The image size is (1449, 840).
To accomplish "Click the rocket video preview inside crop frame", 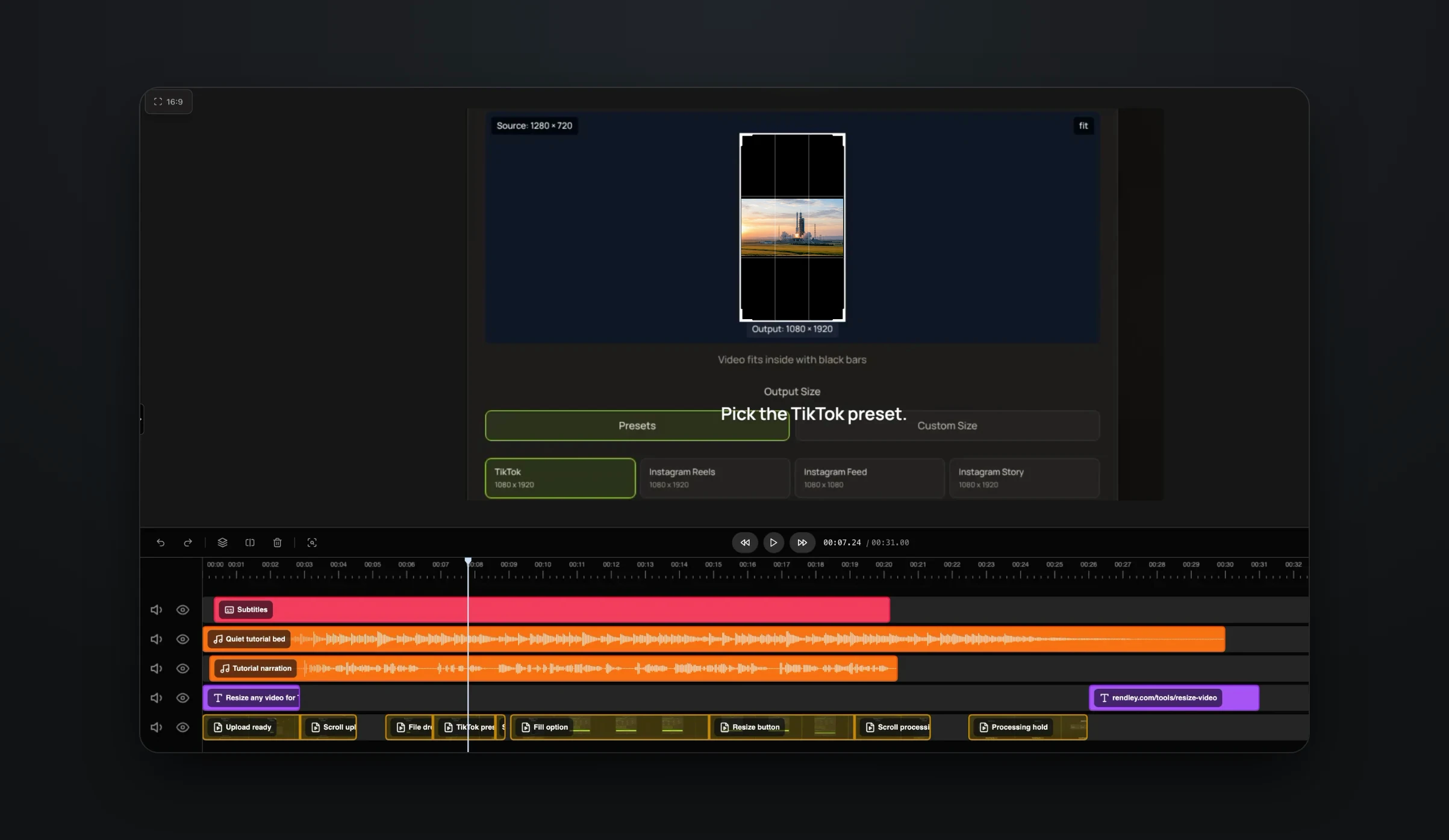I will click(x=792, y=228).
